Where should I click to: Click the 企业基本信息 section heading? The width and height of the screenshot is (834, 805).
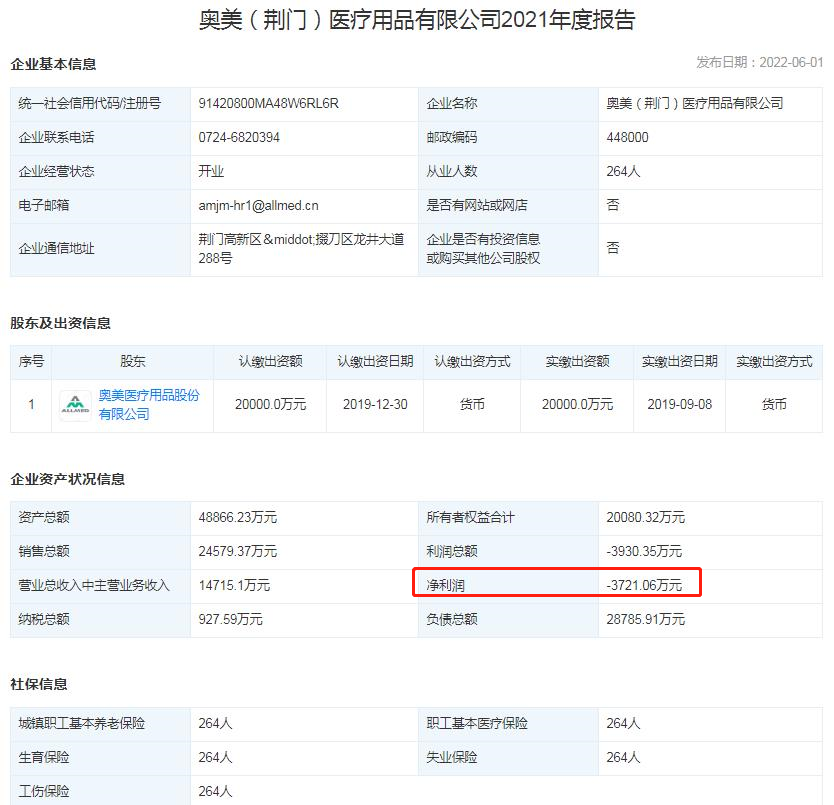click(53, 64)
